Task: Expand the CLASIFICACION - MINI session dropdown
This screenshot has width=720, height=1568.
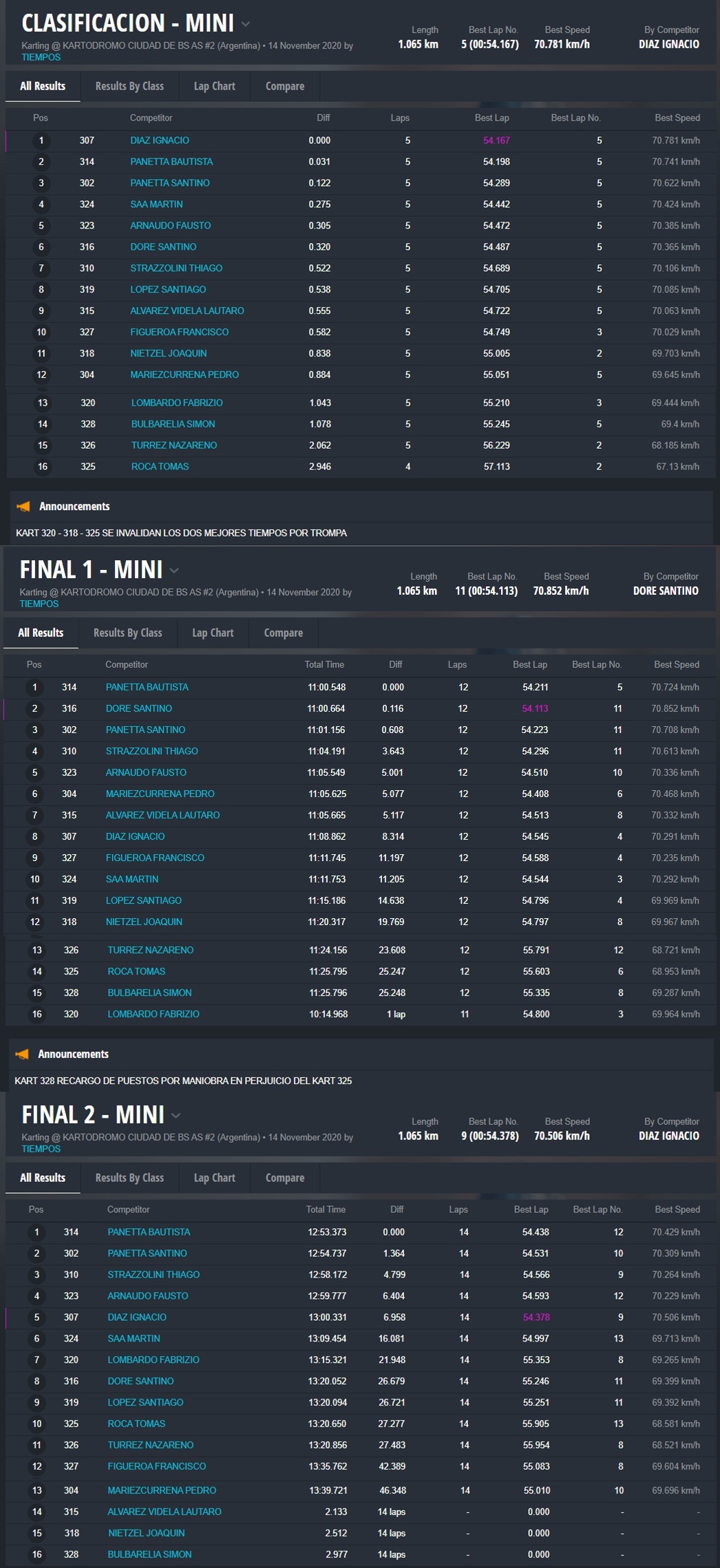Action: point(246,24)
